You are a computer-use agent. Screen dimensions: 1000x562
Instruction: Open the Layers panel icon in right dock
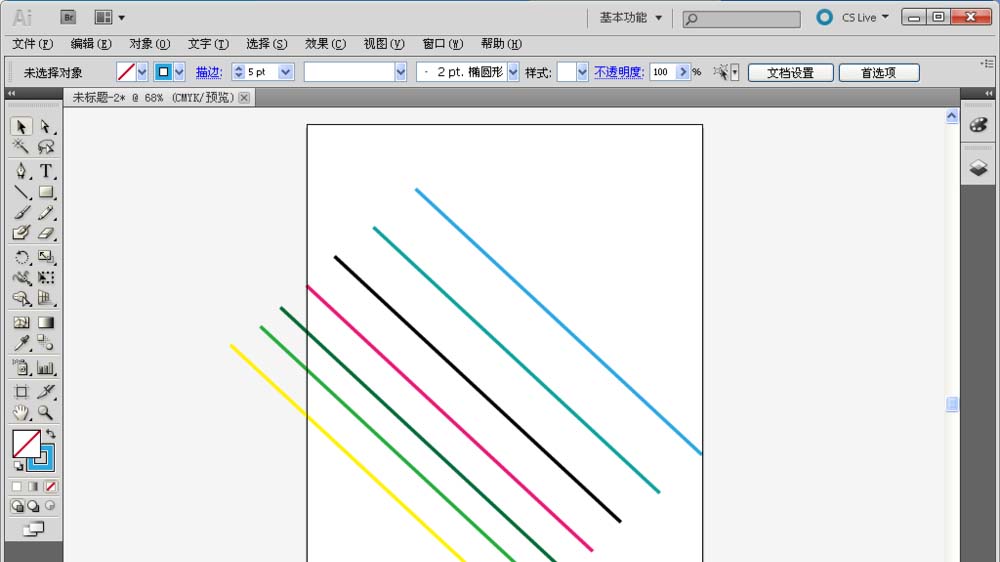pyautogui.click(x=978, y=168)
